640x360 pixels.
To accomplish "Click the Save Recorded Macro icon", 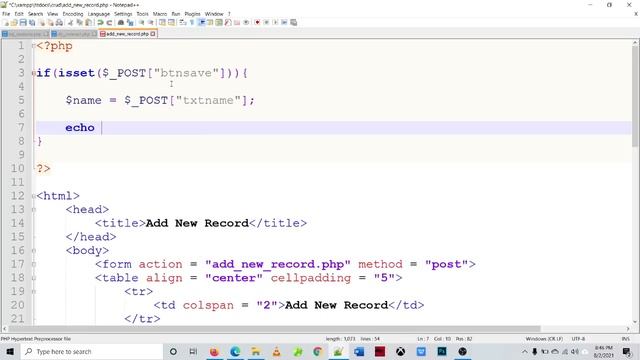I will click(293, 22).
